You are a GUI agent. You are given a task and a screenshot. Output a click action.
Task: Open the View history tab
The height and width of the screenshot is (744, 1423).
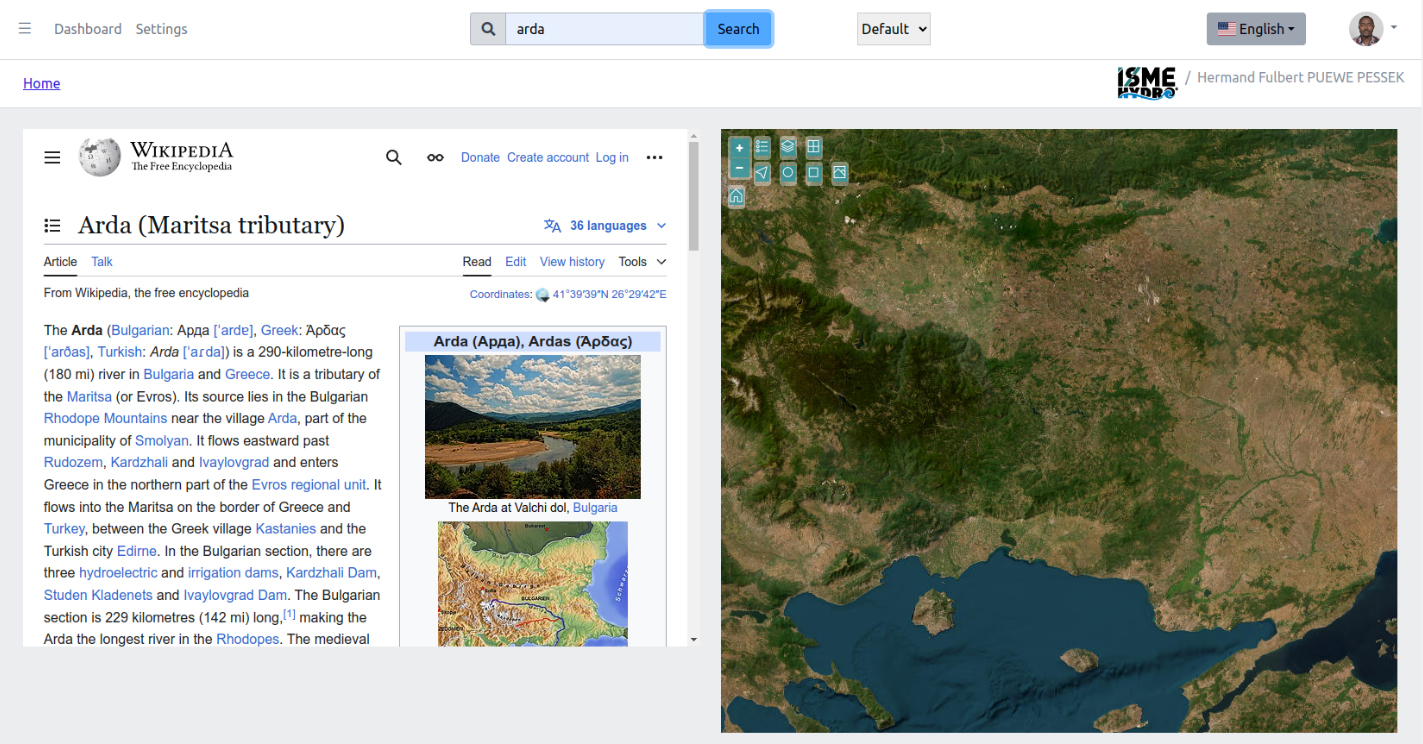(572, 262)
